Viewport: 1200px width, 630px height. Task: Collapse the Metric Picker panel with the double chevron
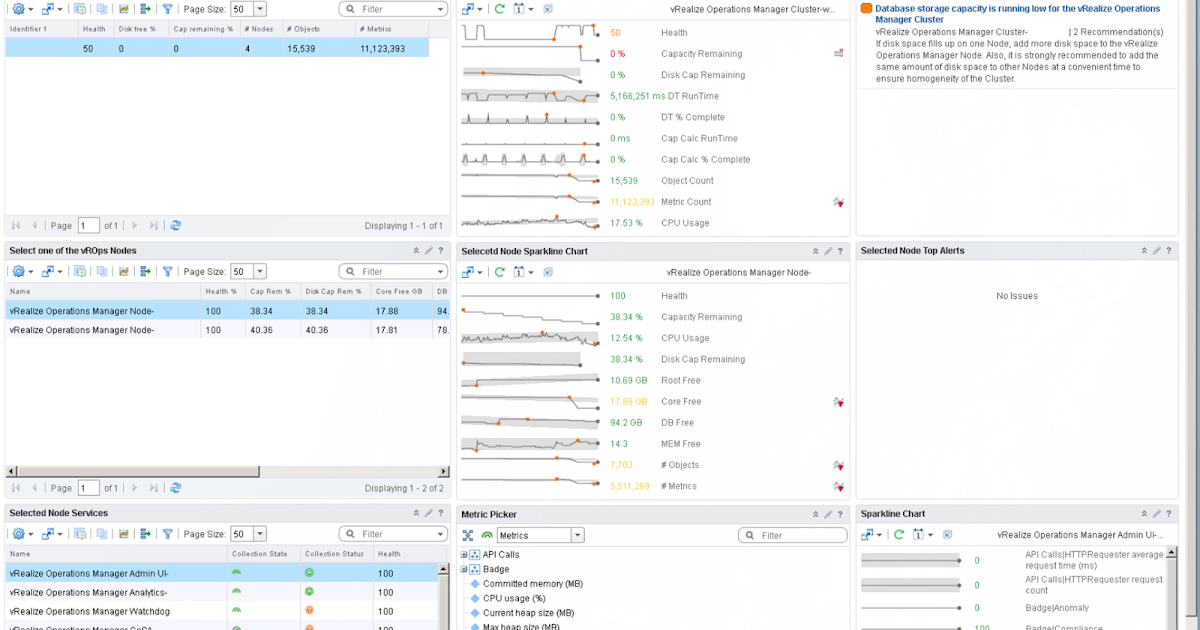(815, 513)
